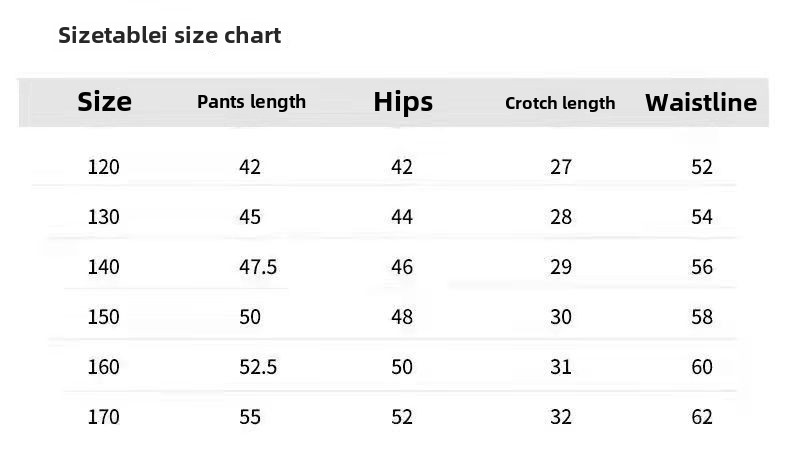This screenshot has height=458, width=790.
Task: Select crotch length value 32
Action: pos(561,417)
